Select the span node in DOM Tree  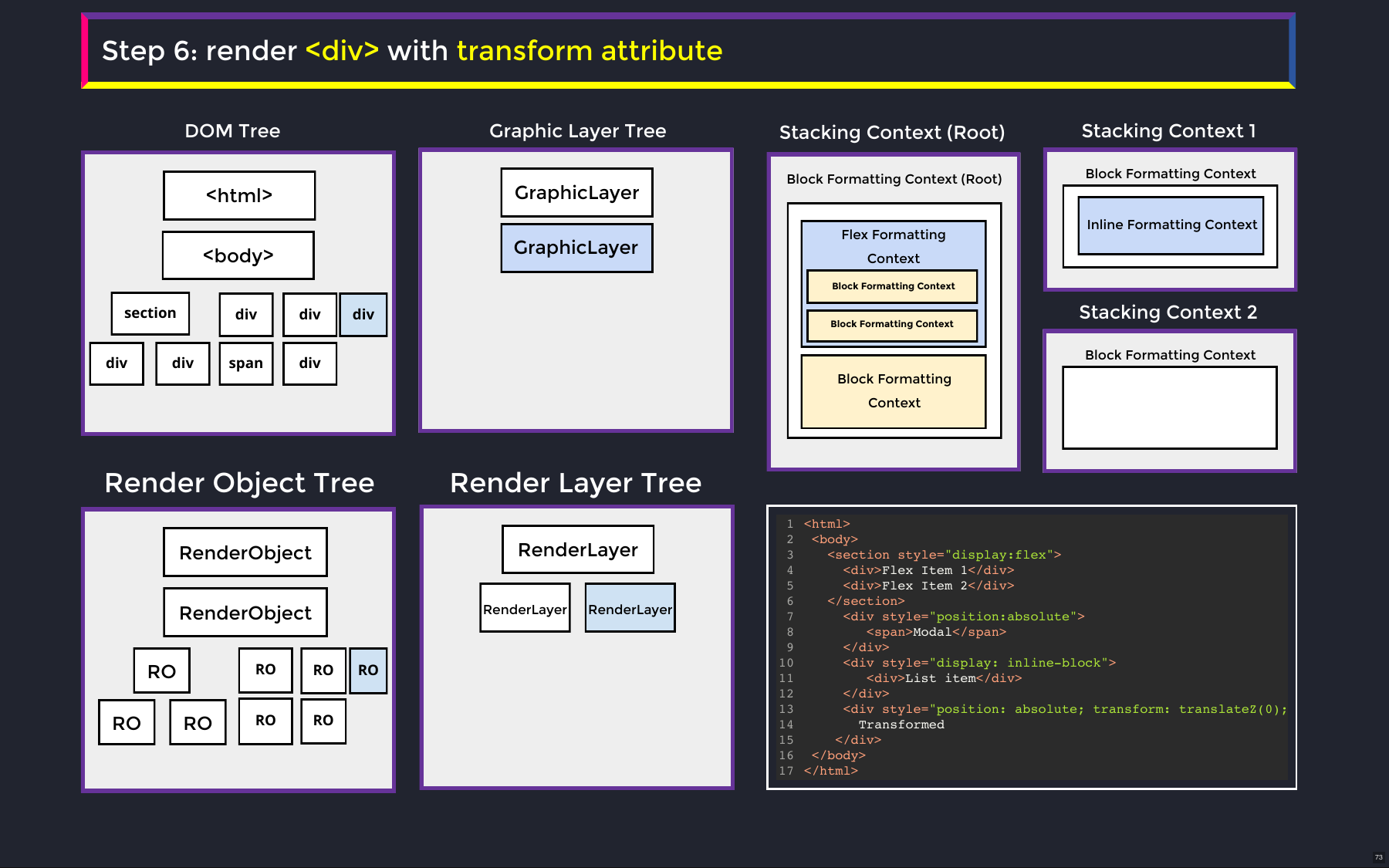246,363
